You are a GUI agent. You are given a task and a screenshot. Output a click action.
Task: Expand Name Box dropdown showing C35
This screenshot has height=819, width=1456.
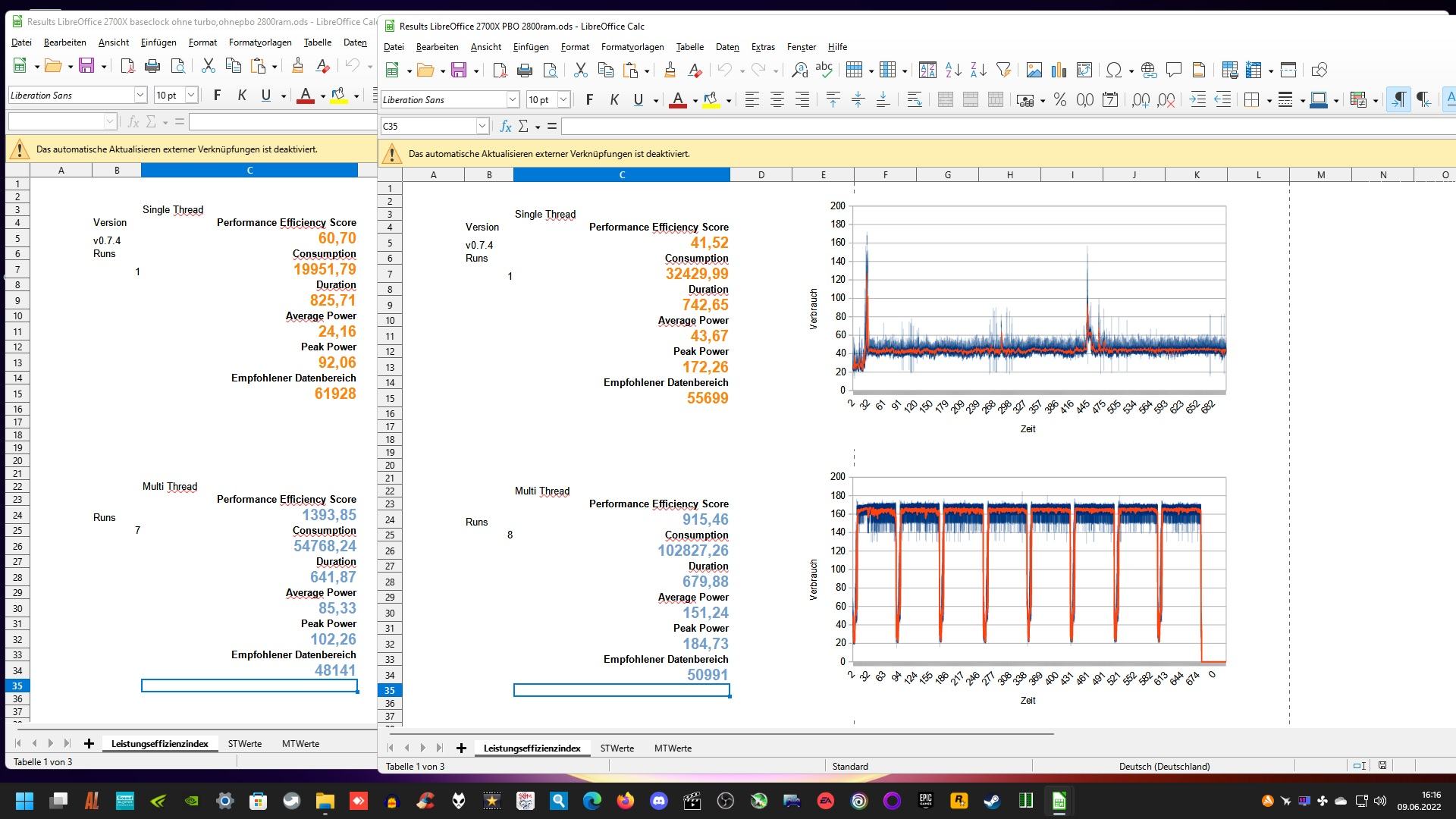pyautogui.click(x=482, y=127)
